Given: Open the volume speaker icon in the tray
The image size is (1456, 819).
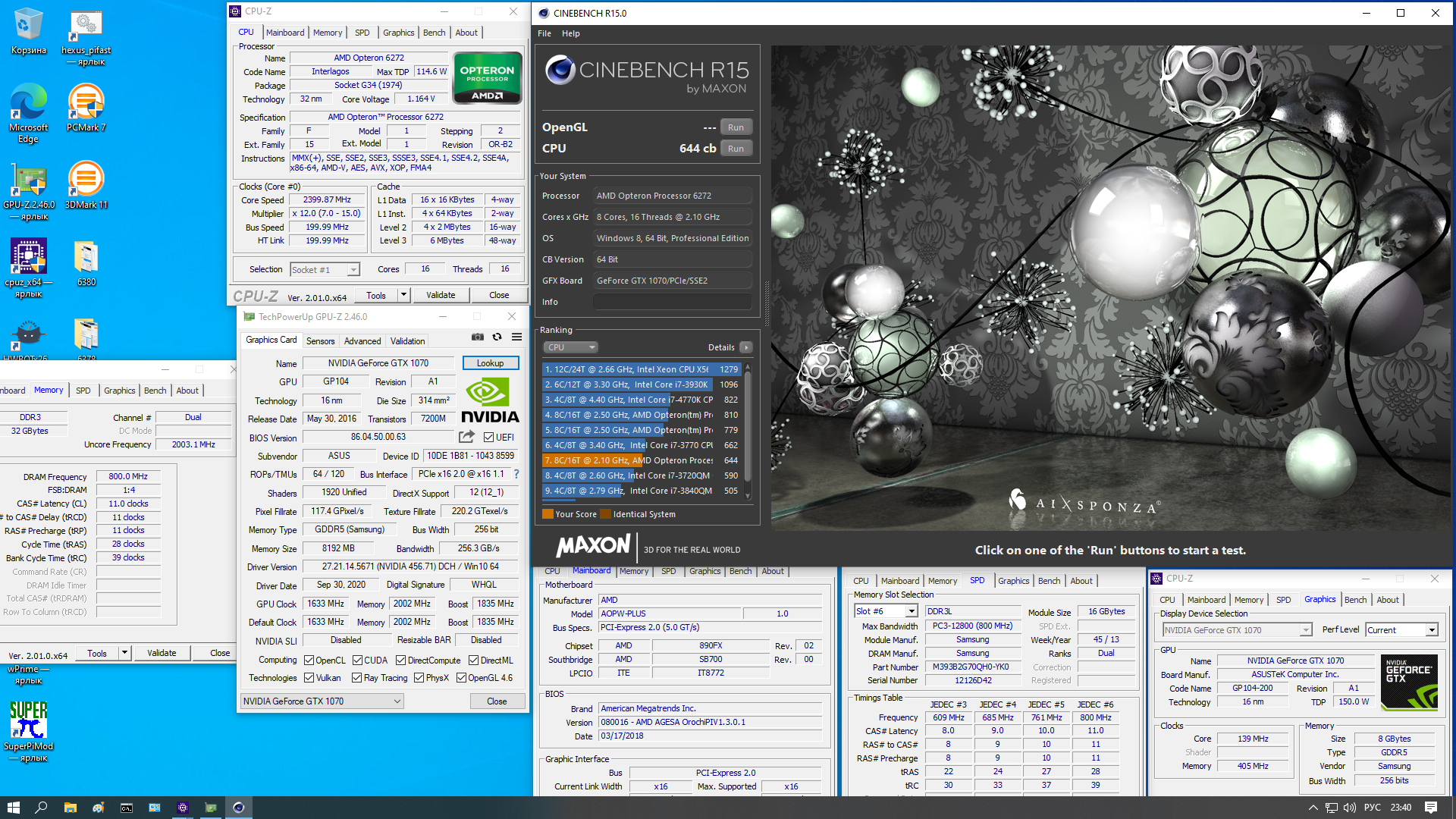Looking at the screenshot, I should point(1350,808).
